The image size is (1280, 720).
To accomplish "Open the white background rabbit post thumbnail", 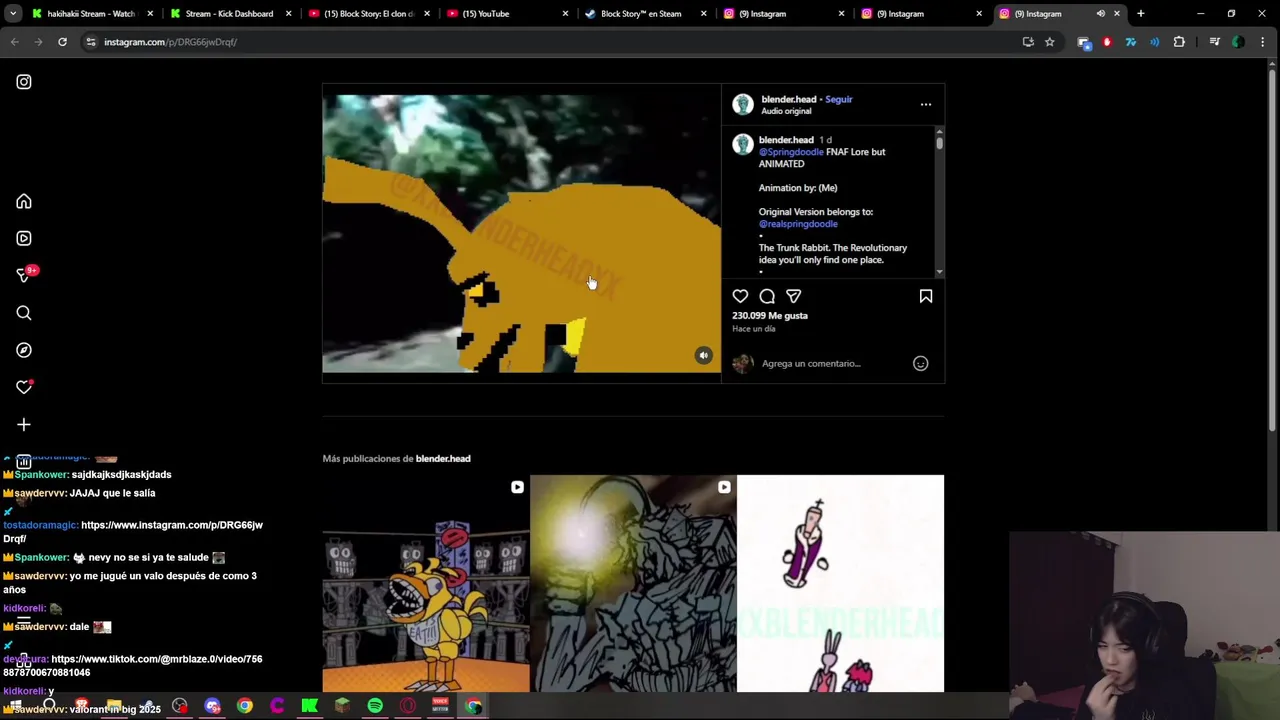I will (x=840, y=583).
